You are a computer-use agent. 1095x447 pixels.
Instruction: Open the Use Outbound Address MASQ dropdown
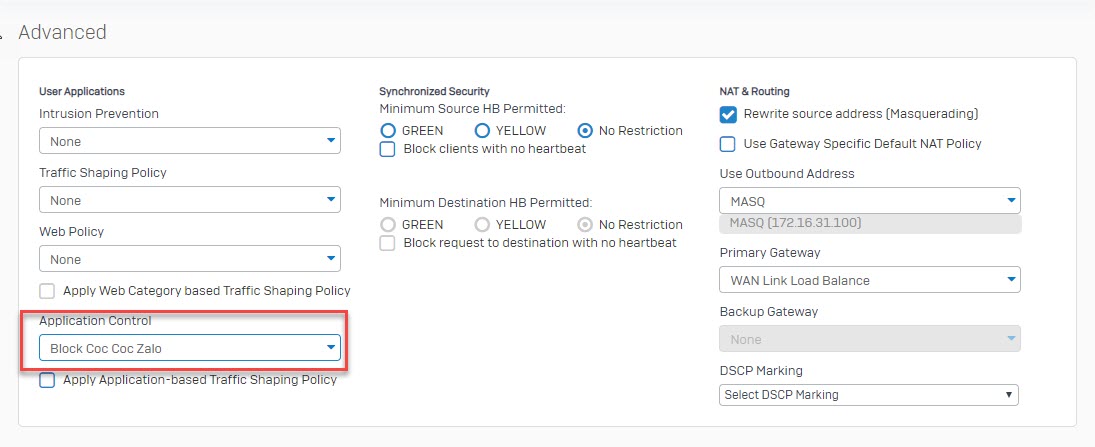coord(870,201)
